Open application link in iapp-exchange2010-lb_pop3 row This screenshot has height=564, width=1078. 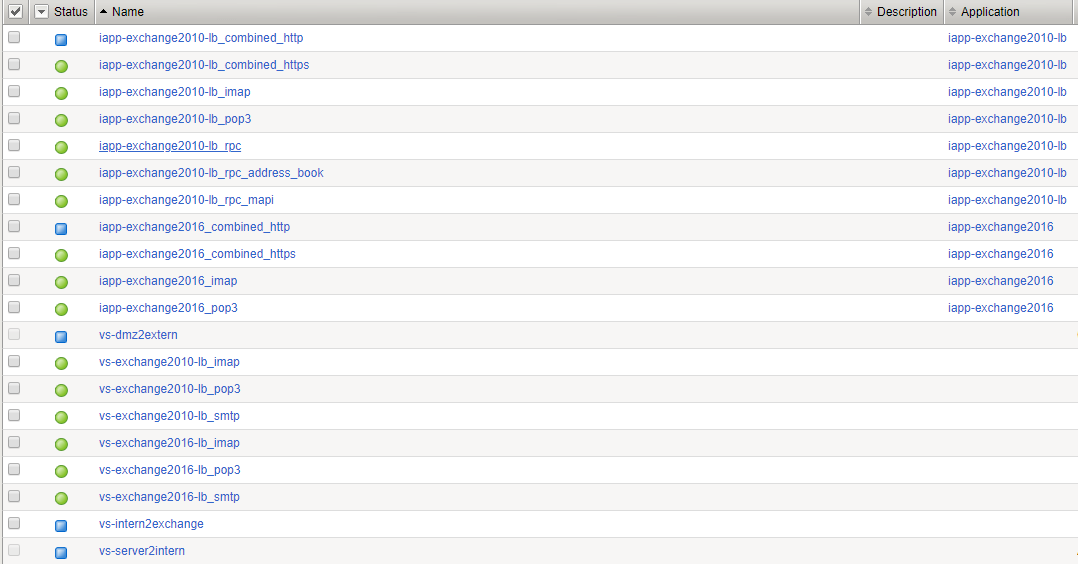[x=1007, y=119]
